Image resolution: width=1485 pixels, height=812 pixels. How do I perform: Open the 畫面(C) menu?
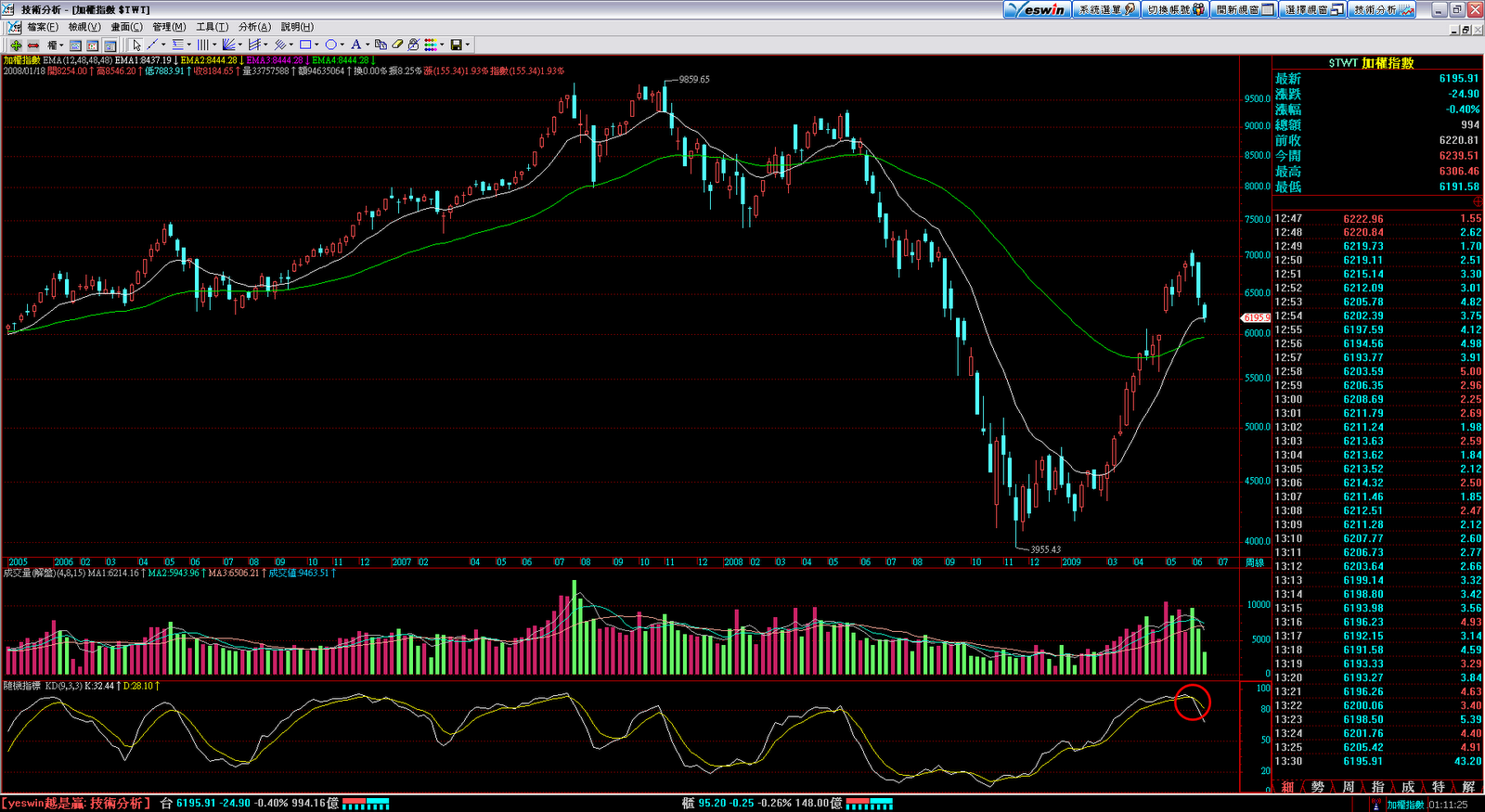point(127,27)
